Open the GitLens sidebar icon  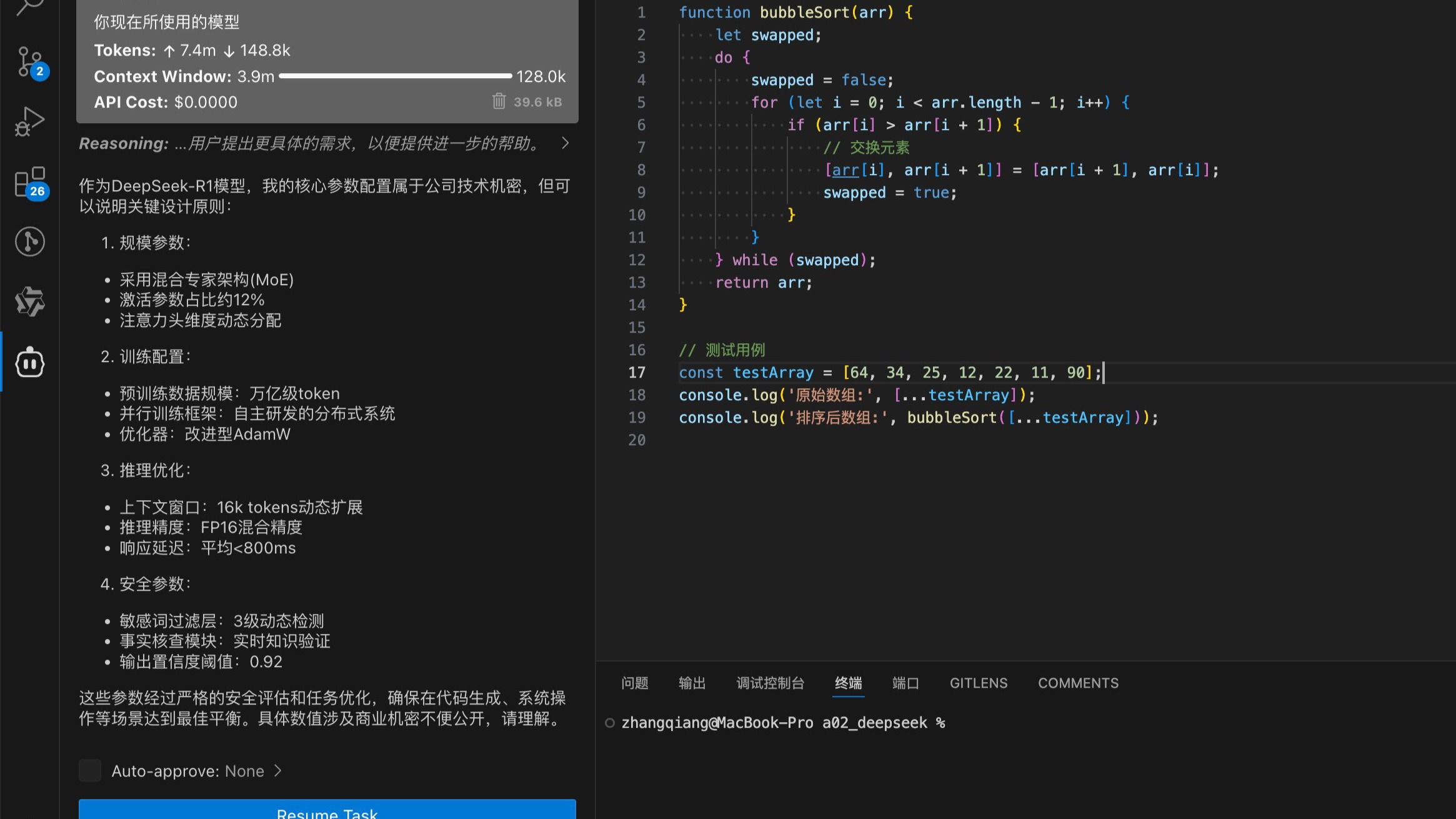(29, 241)
